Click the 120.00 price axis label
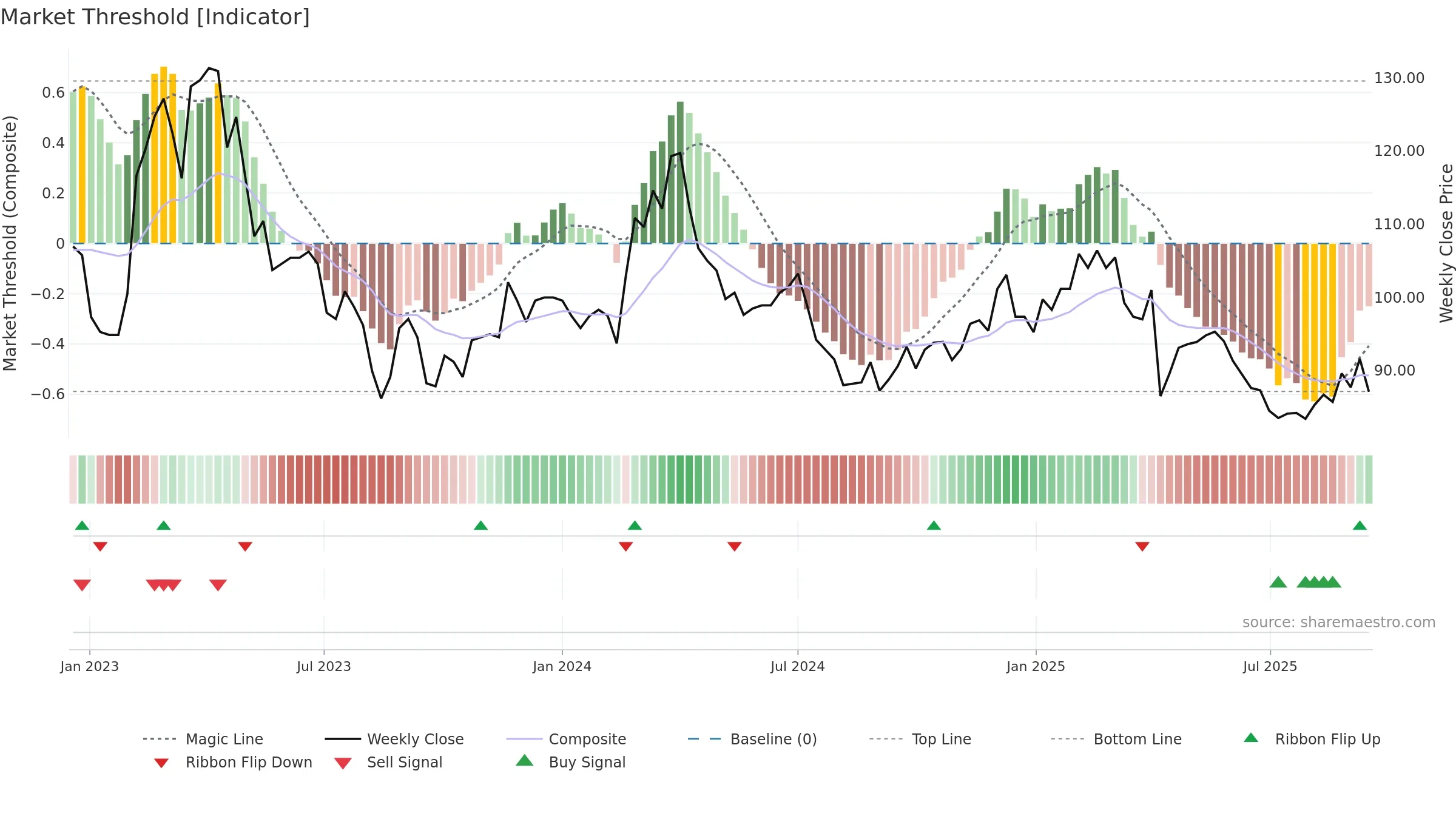Image resolution: width=1456 pixels, height=819 pixels. click(1399, 151)
